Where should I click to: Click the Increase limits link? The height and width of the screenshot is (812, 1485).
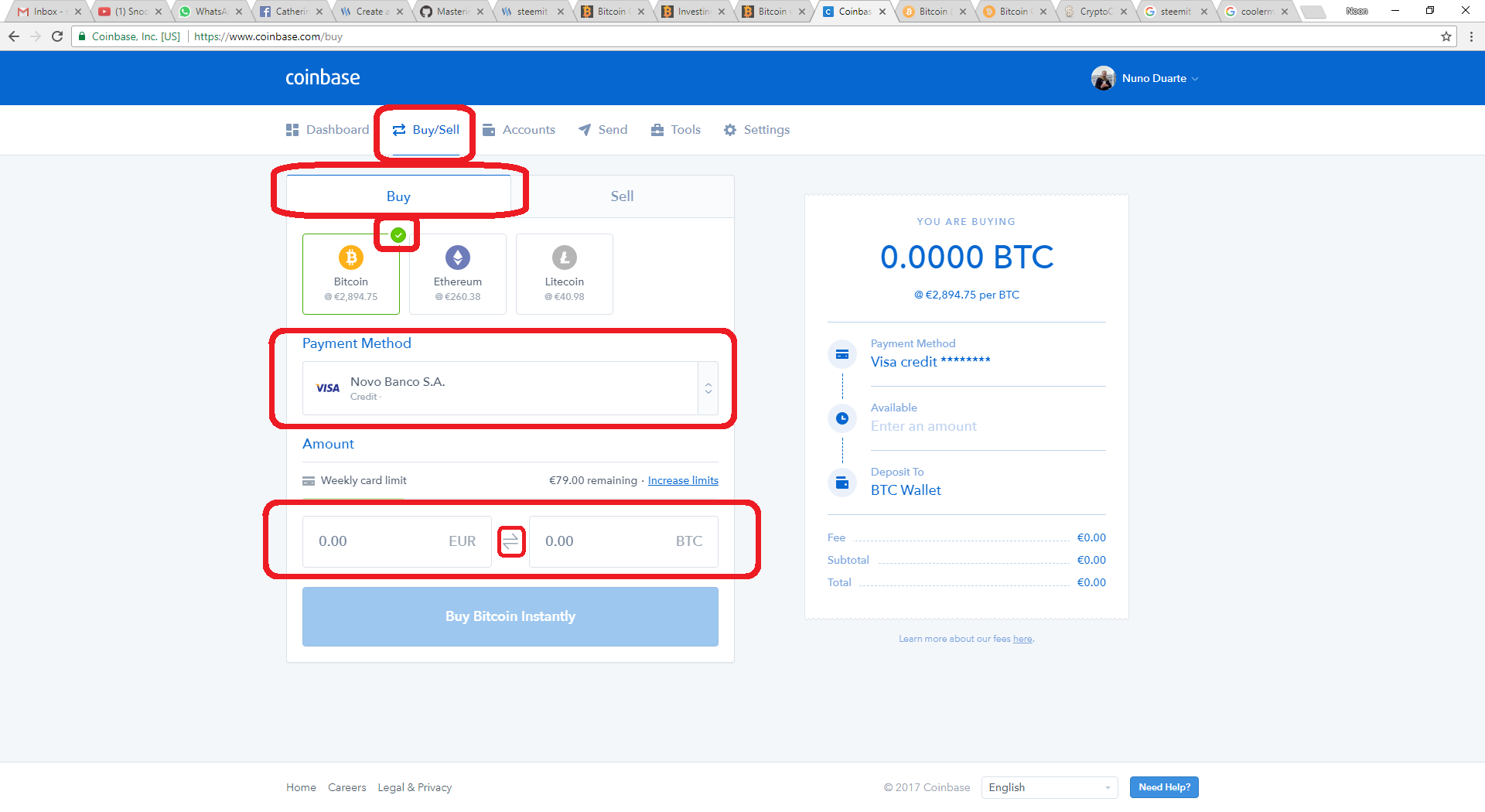point(683,480)
